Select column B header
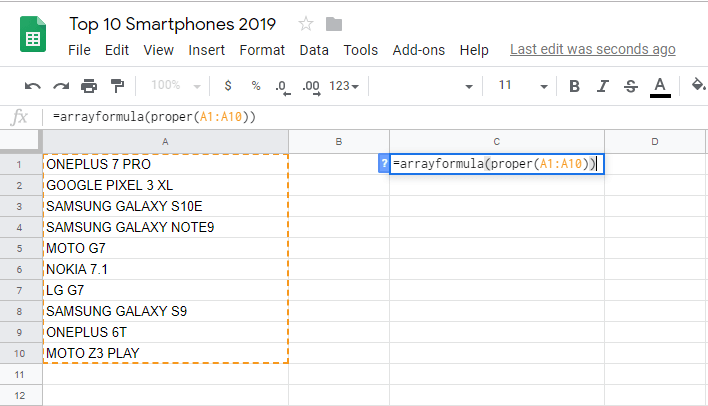708x406 pixels. [x=339, y=141]
